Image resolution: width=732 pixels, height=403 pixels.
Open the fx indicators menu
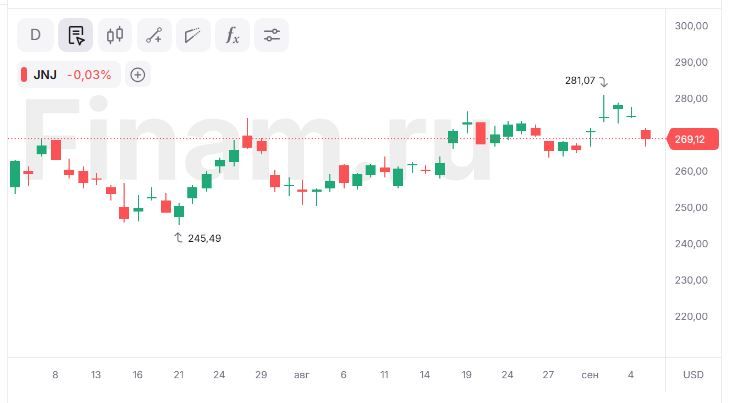232,35
